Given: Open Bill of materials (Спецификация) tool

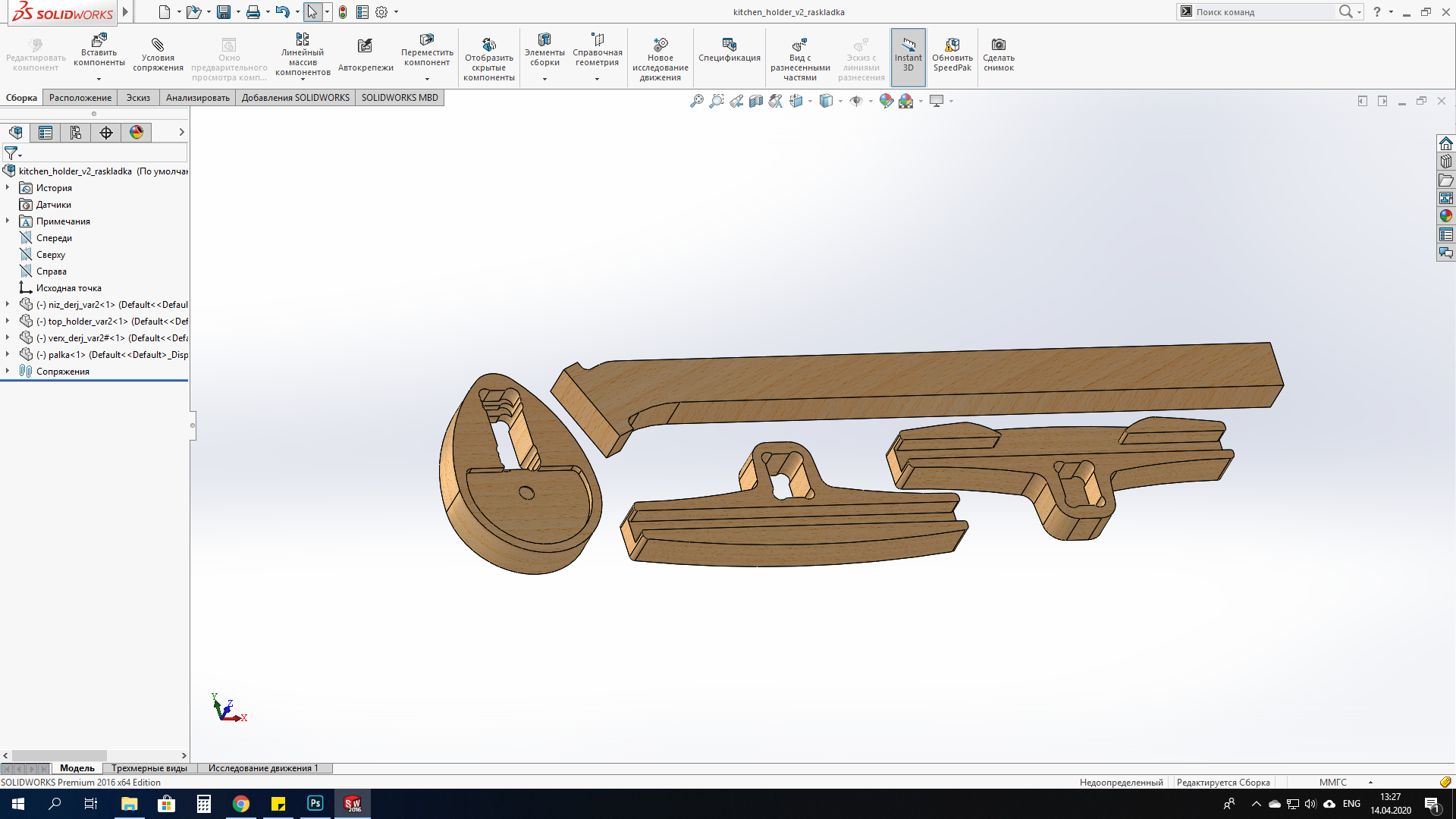Looking at the screenshot, I should 730,50.
